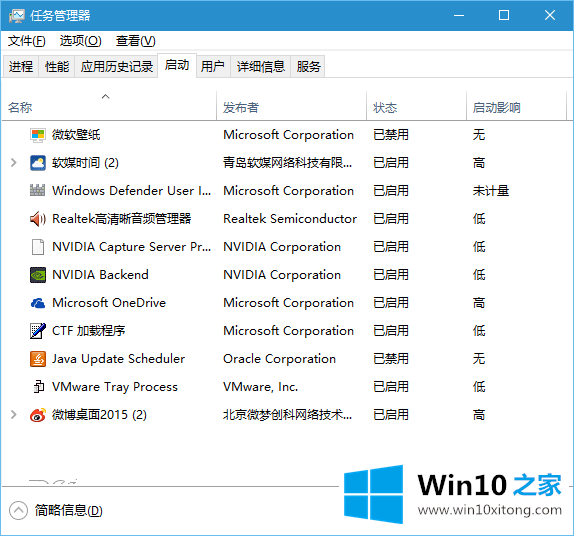The image size is (574, 536).
Task: Collapse details with 简略信息 arrow icon
Action: pyautogui.click(x=18, y=510)
